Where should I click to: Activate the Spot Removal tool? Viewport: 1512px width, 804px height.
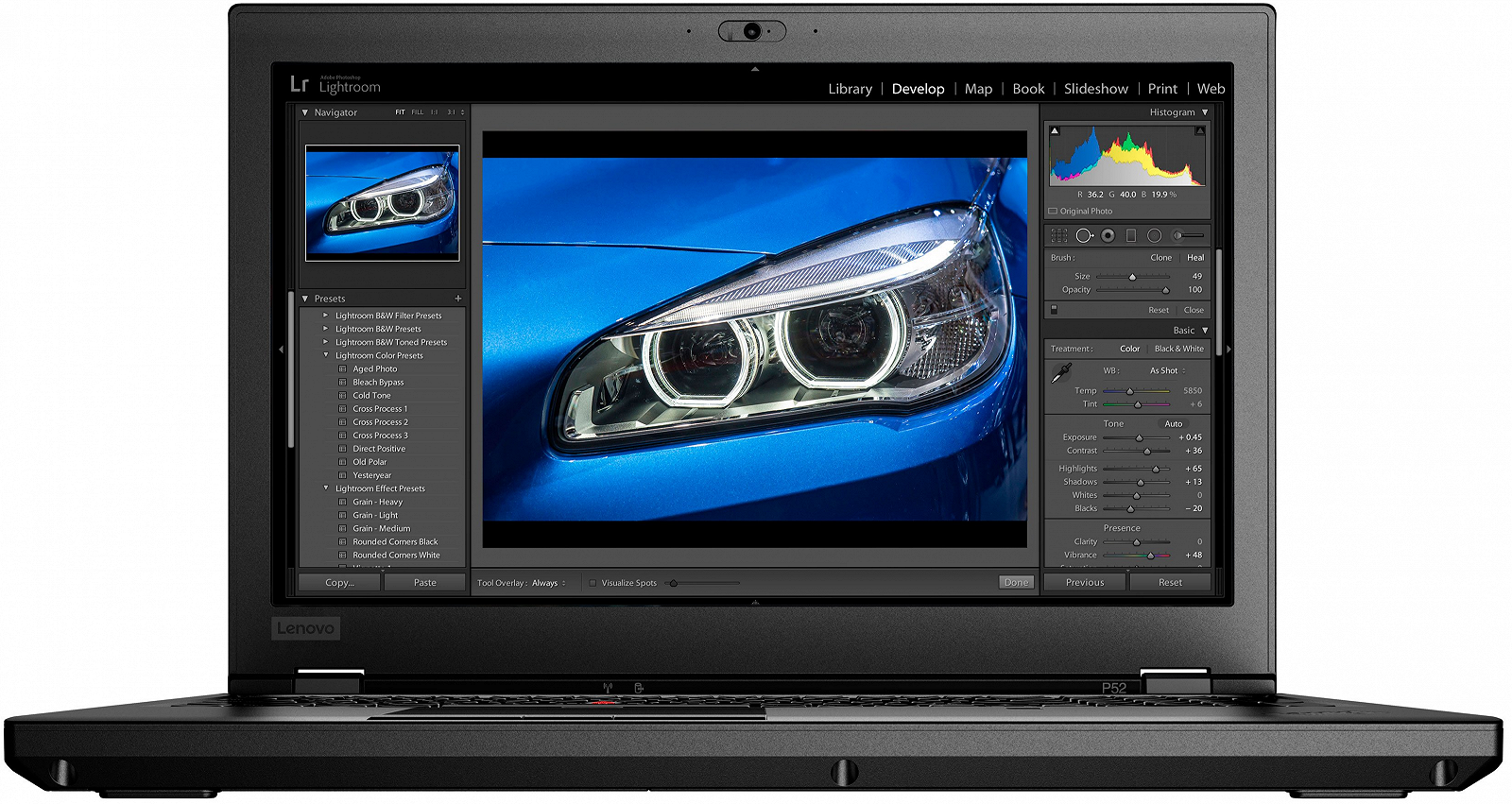[x=1084, y=235]
